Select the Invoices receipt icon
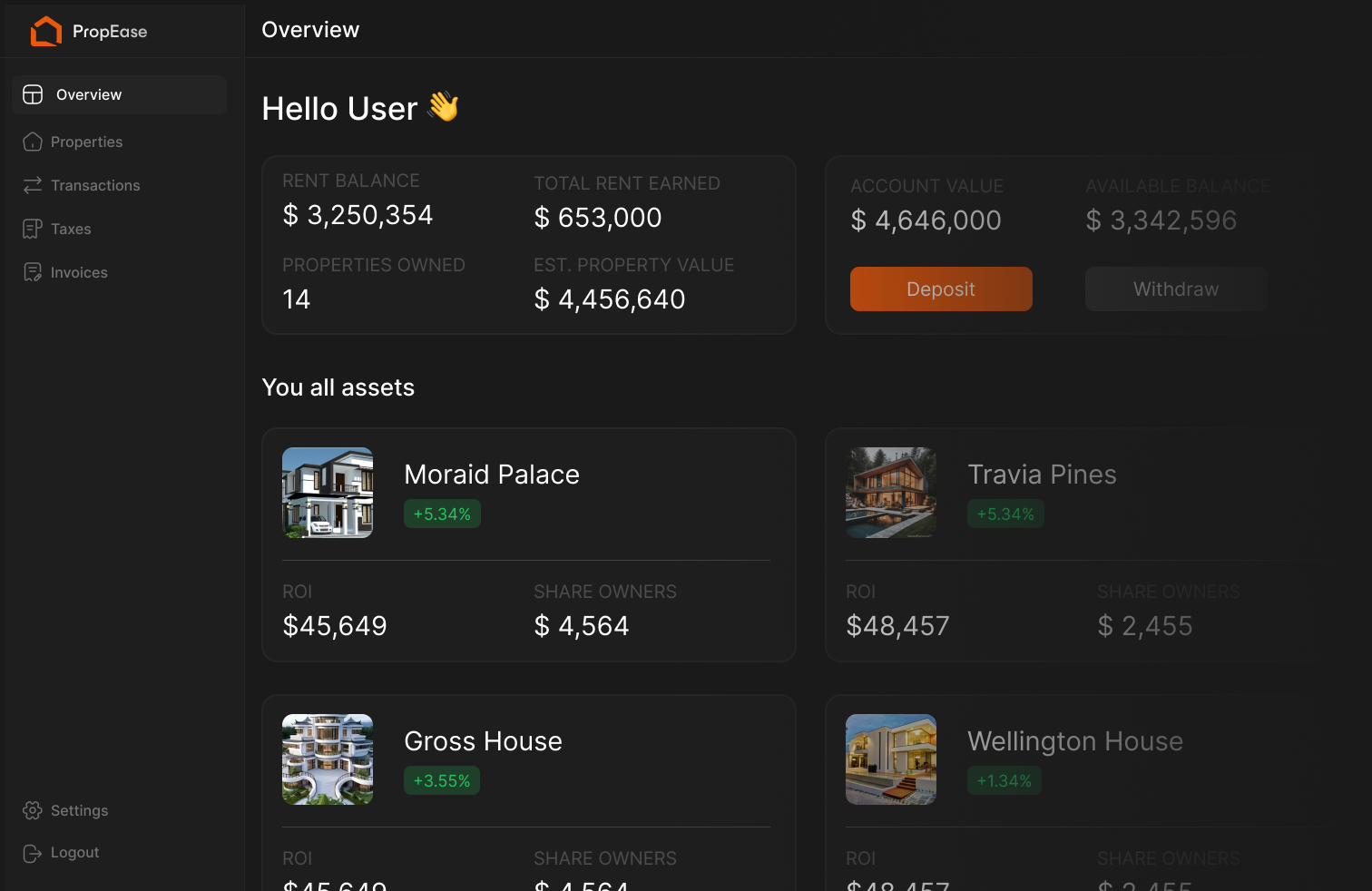Screen dimensions: 1372x891 pos(33,272)
